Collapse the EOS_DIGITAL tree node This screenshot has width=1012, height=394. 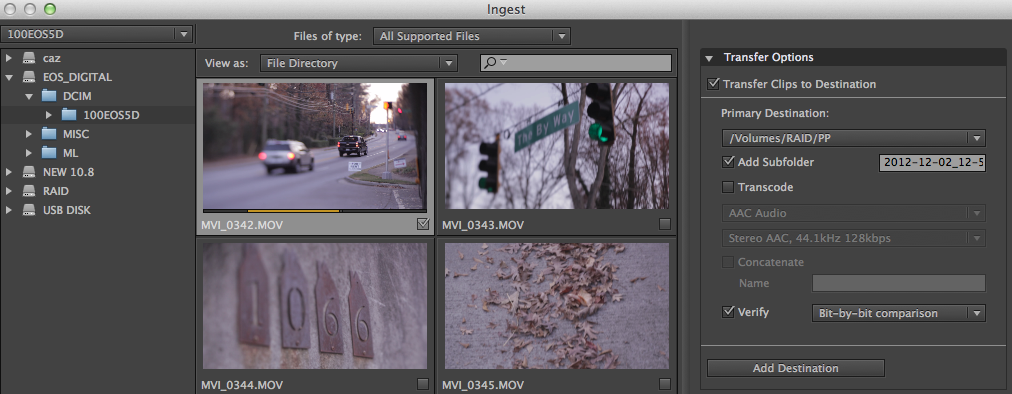pyautogui.click(x=8, y=77)
